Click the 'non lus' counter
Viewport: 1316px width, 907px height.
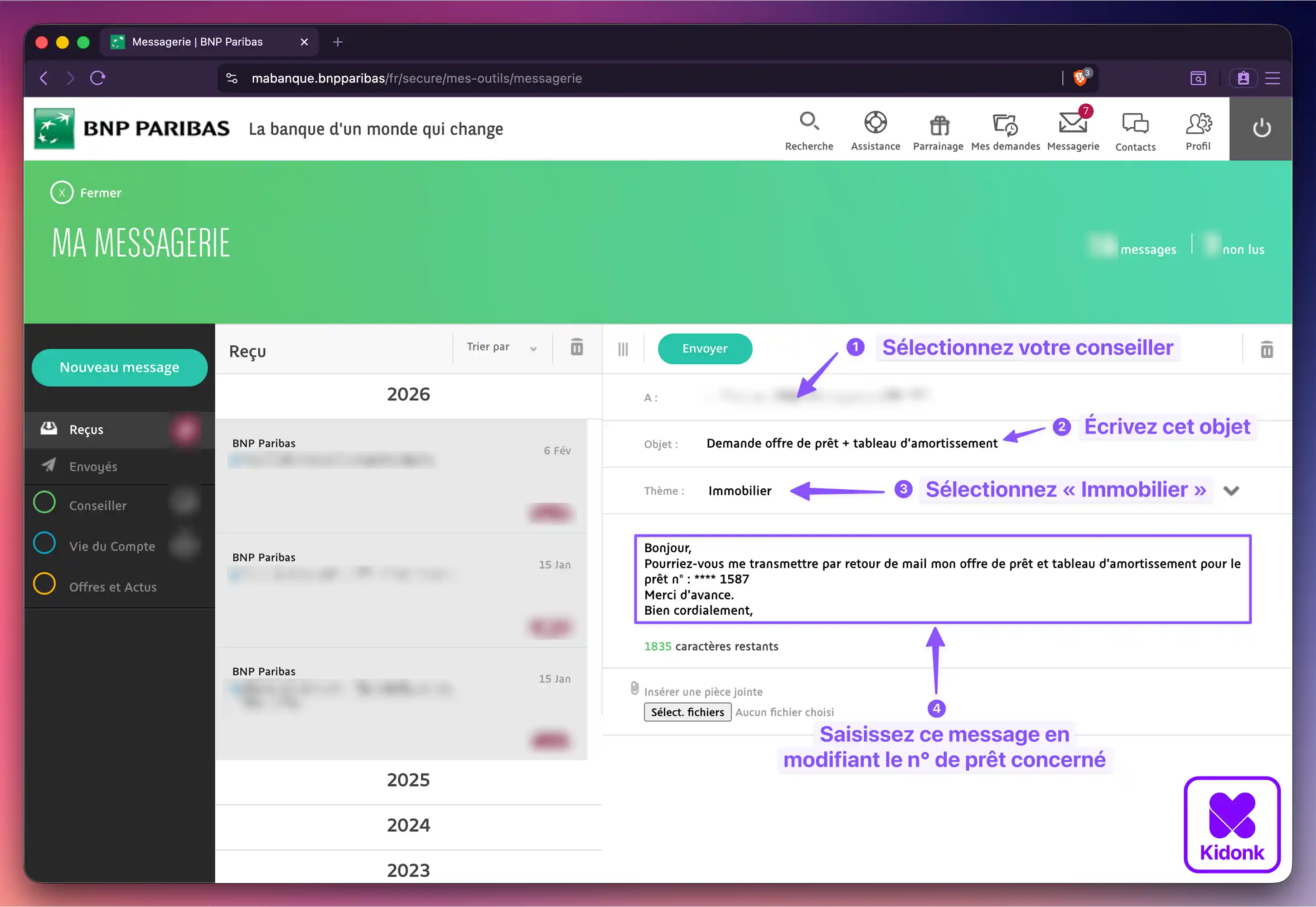1243,250
